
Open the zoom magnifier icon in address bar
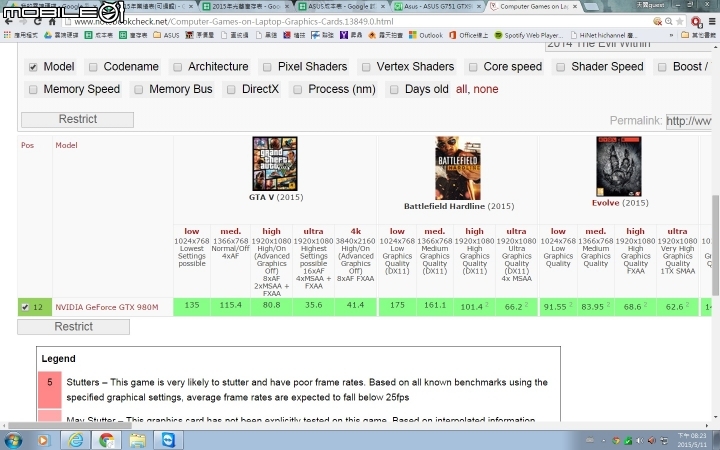(x=669, y=22)
